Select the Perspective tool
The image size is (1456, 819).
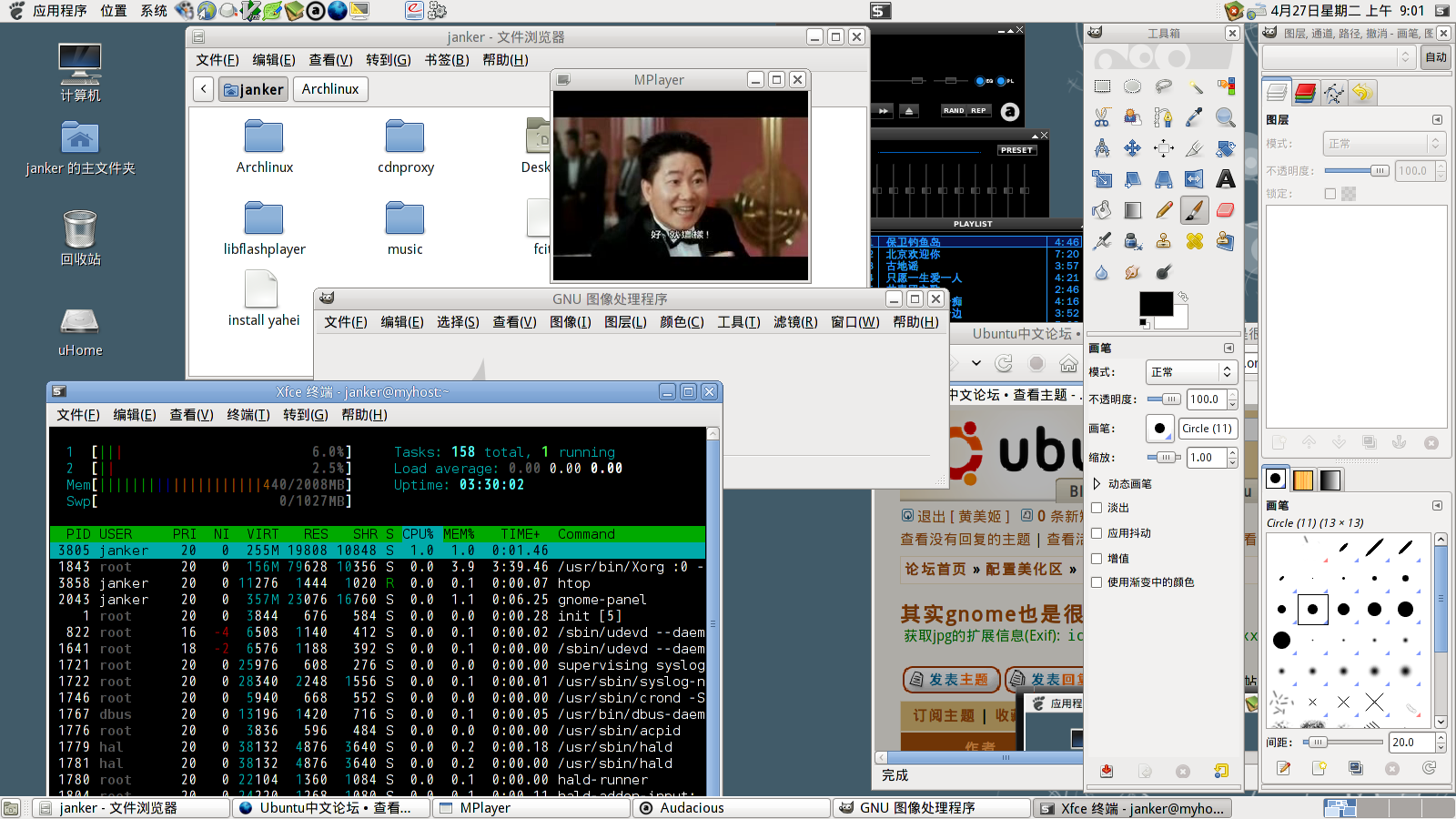tap(1164, 179)
